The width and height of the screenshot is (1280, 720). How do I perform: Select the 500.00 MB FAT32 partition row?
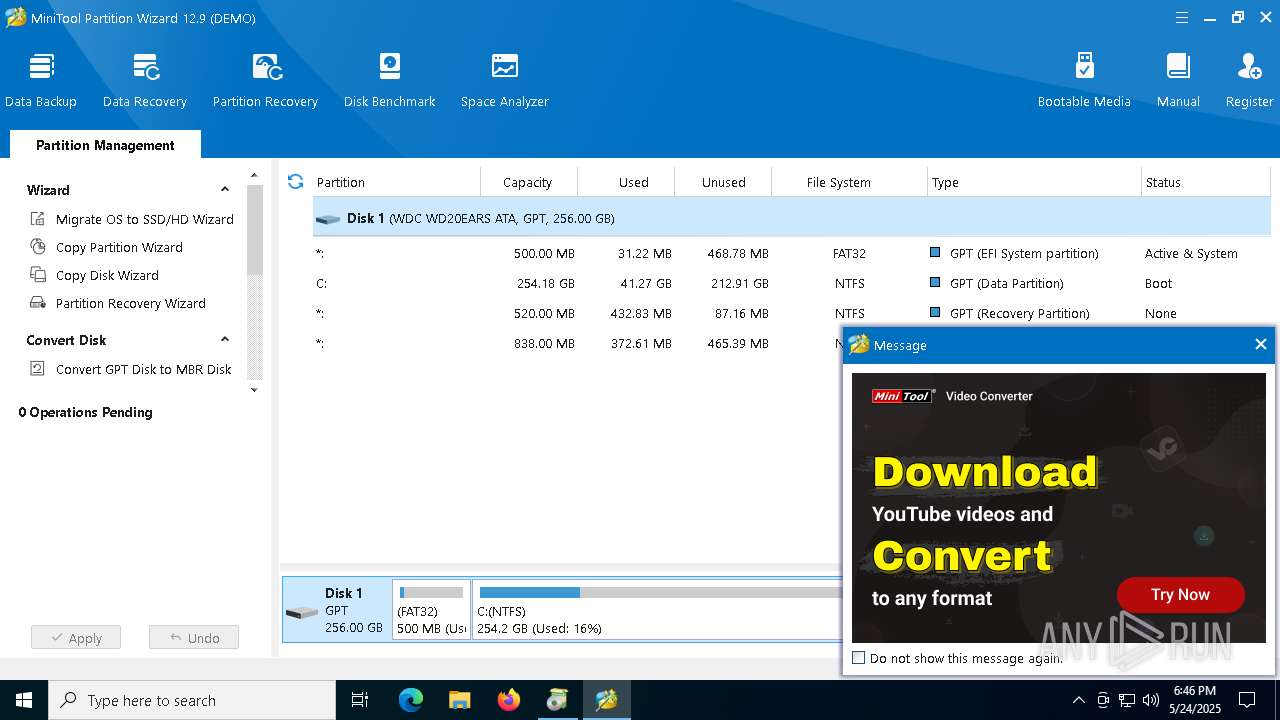(792, 253)
